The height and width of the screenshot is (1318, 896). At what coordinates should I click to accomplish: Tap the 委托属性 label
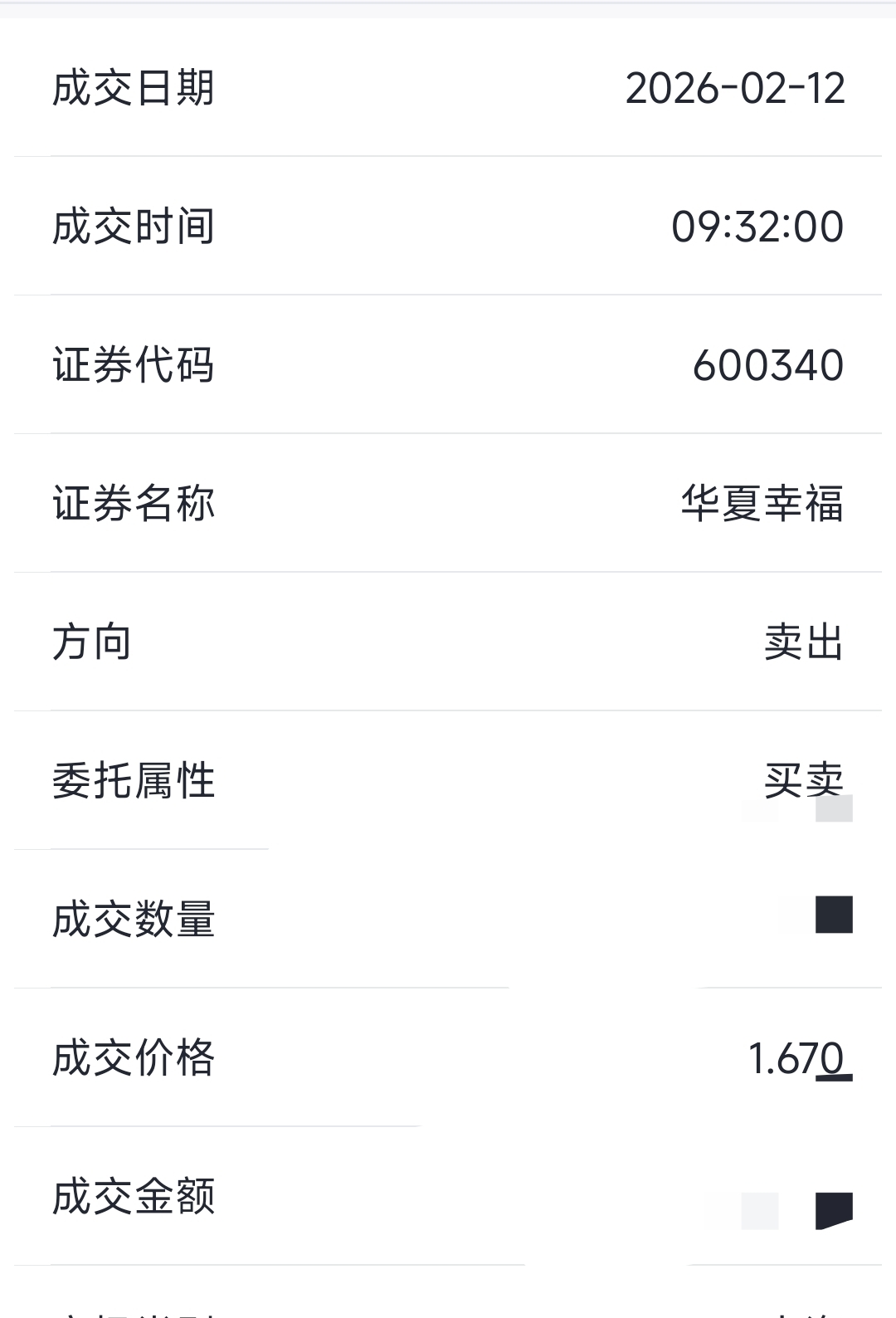tap(134, 781)
